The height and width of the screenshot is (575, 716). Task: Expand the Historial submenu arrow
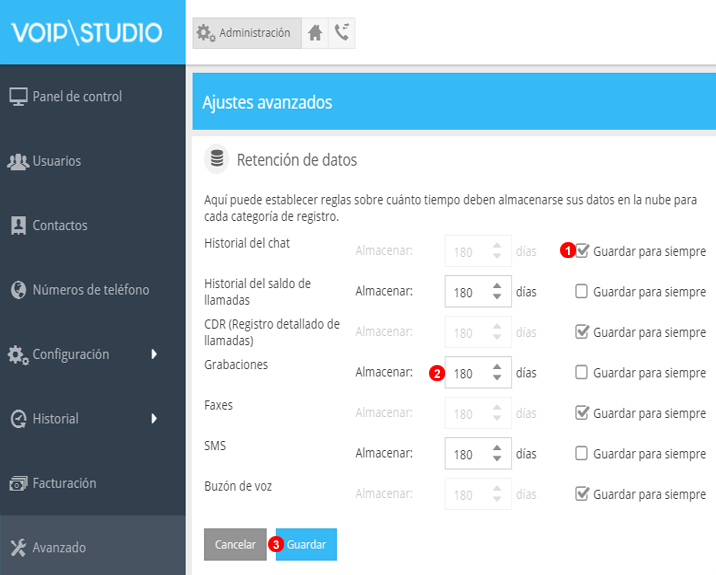154,418
